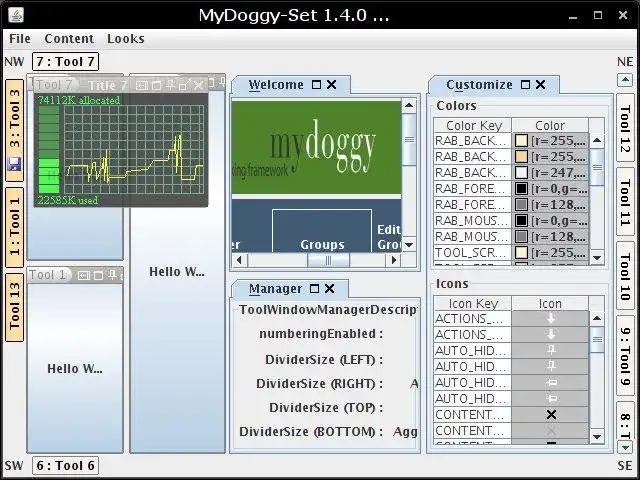This screenshot has width=640, height=480.
Task: Maximize the Welcome content tab
Action: click(x=316, y=84)
